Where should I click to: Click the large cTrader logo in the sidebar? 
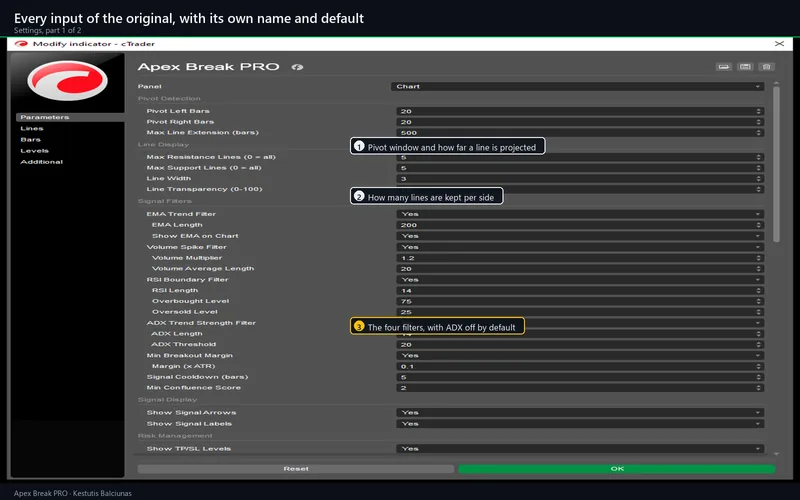(x=67, y=80)
